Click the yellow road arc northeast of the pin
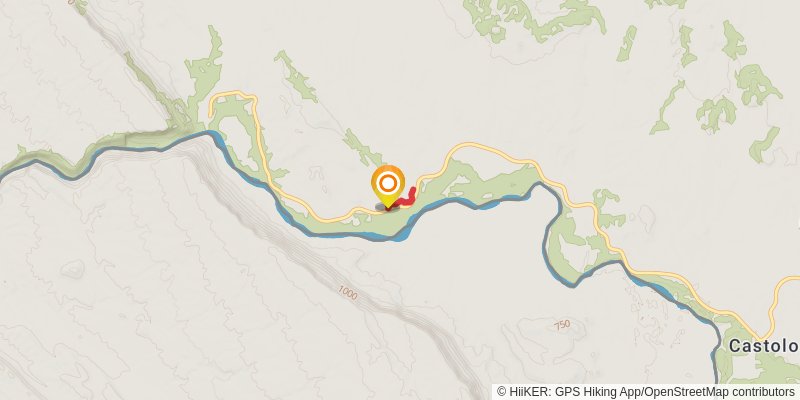This screenshot has height=400, width=800. point(474,146)
